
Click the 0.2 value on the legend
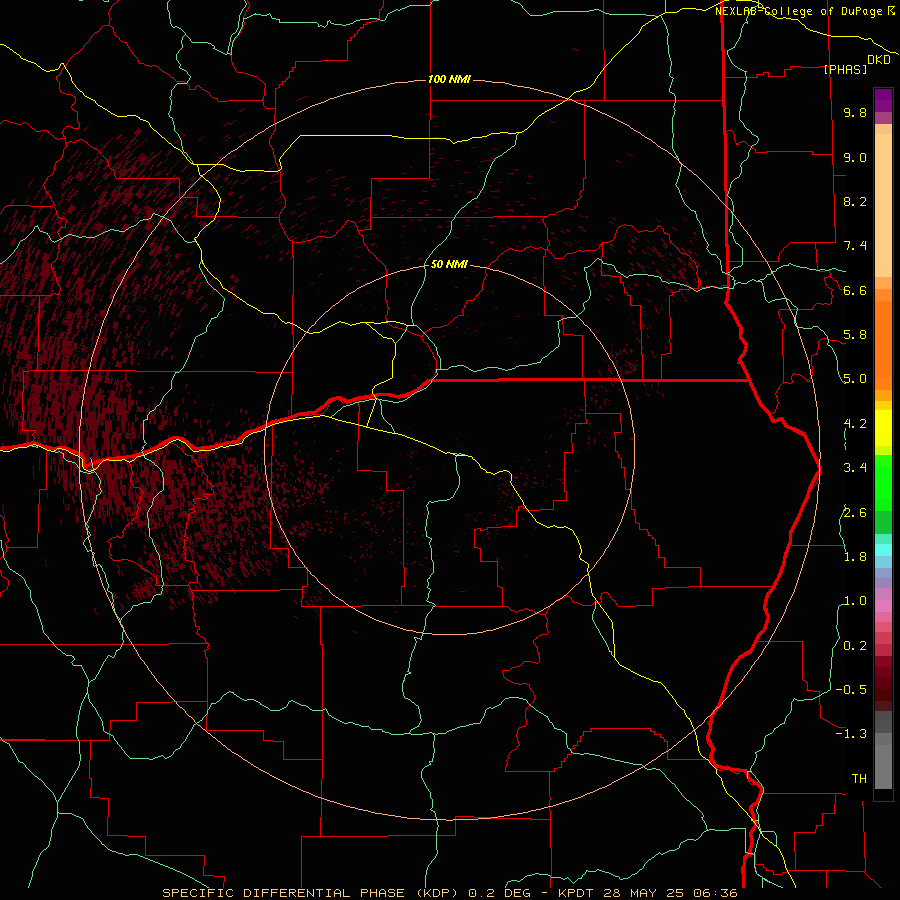pos(855,645)
